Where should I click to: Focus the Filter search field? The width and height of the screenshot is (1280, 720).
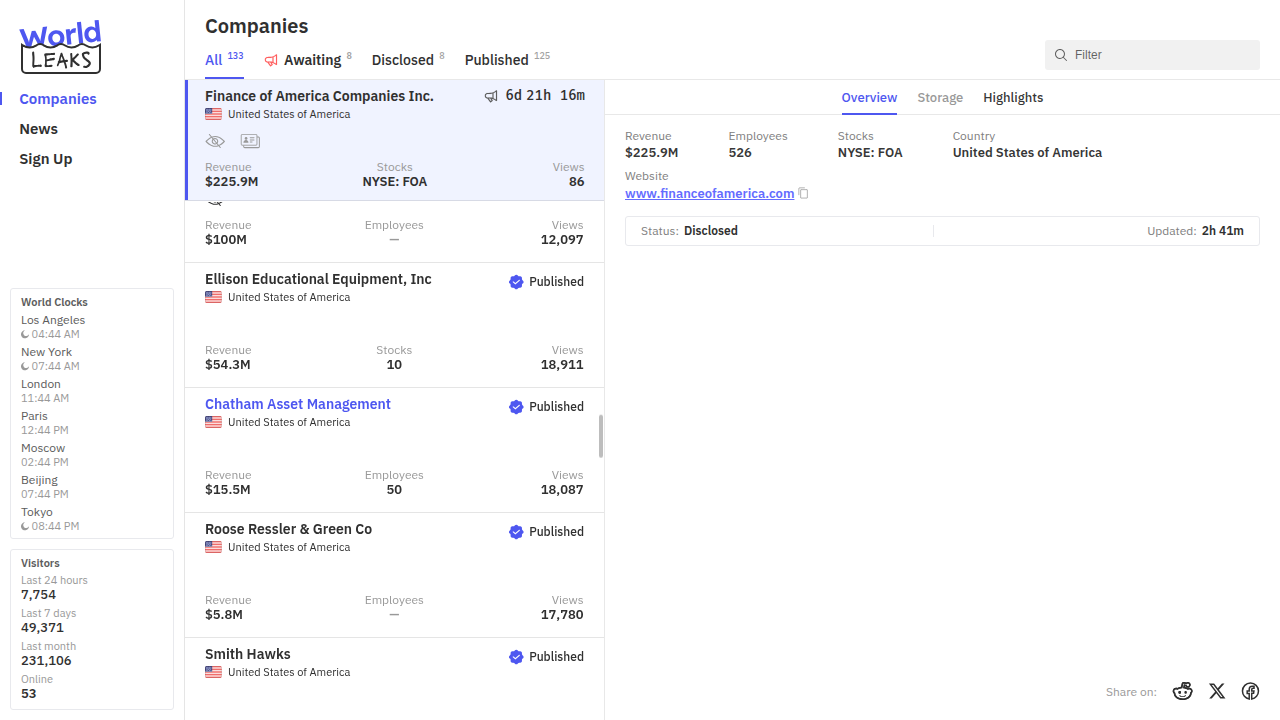pyautogui.click(x=1160, y=55)
